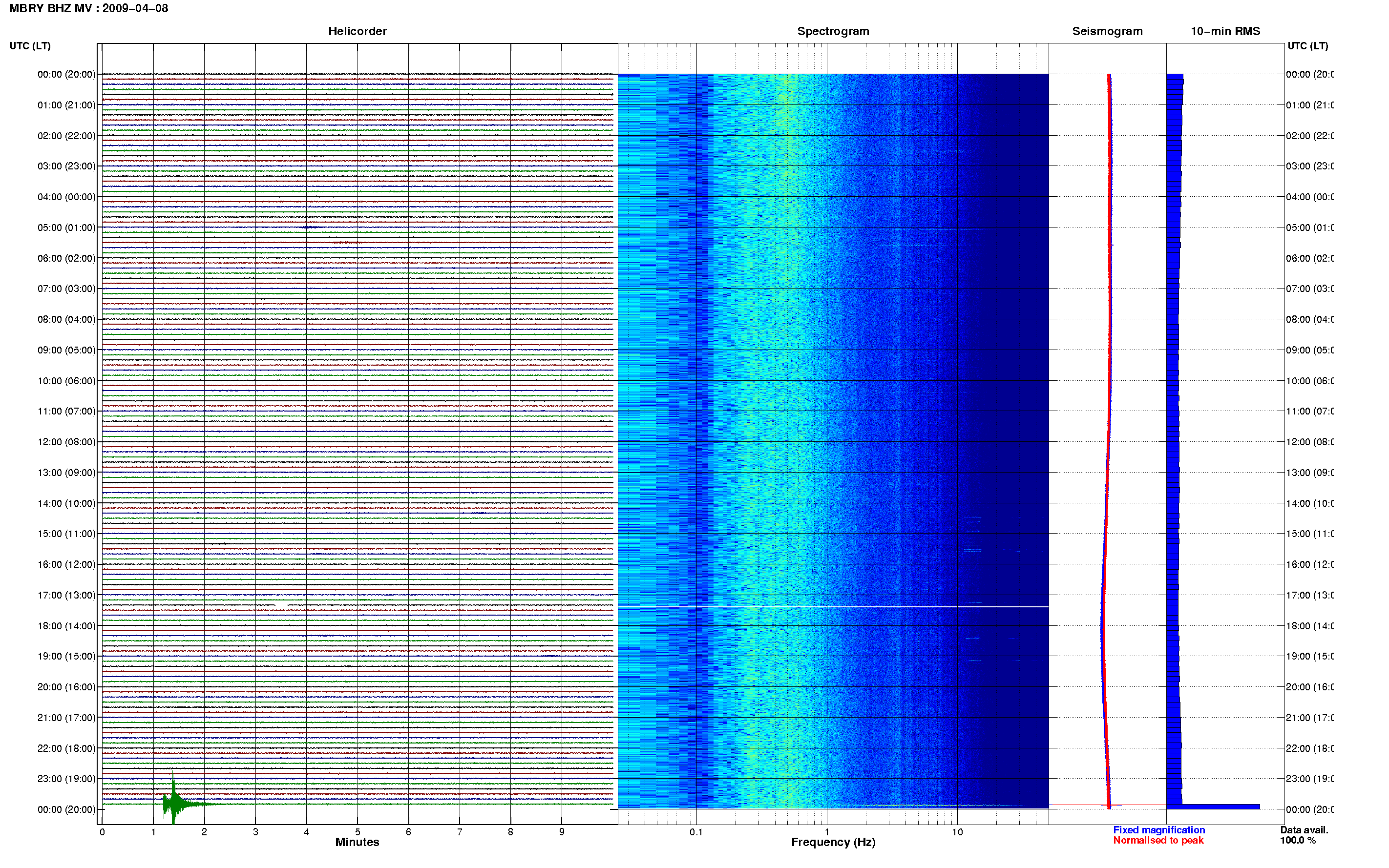This screenshot has width=1389, height=868.
Task: Click "13:00 (09:00)" on the left time axis
Action: (x=66, y=473)
